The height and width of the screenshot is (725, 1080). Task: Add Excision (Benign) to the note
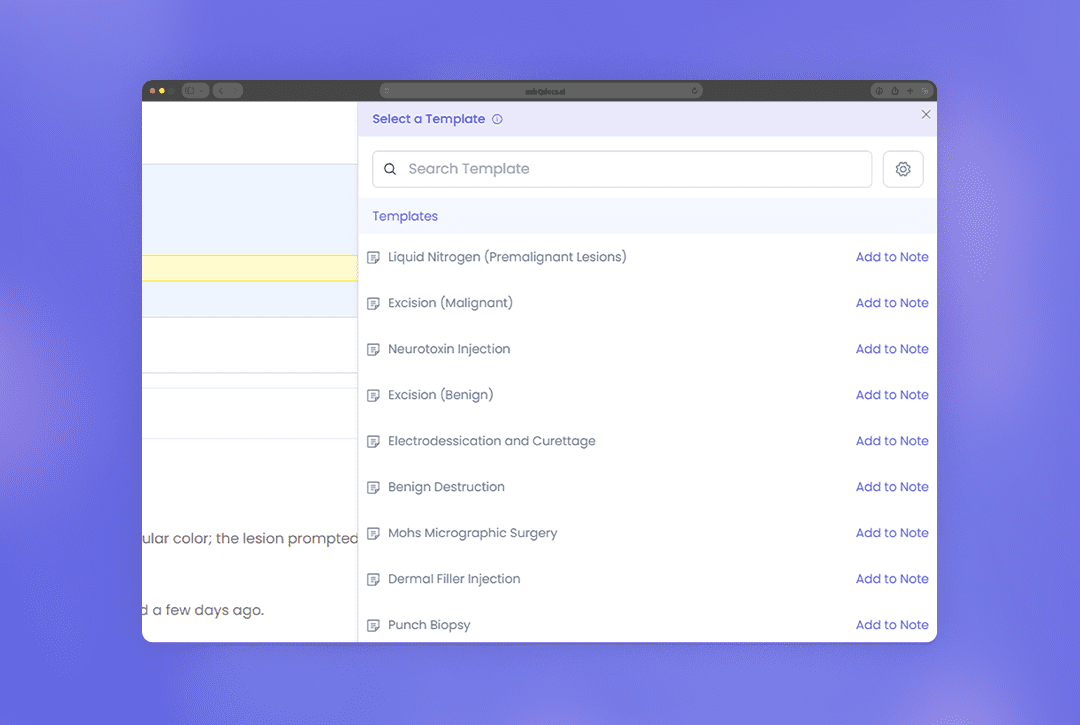pos(892,395)
